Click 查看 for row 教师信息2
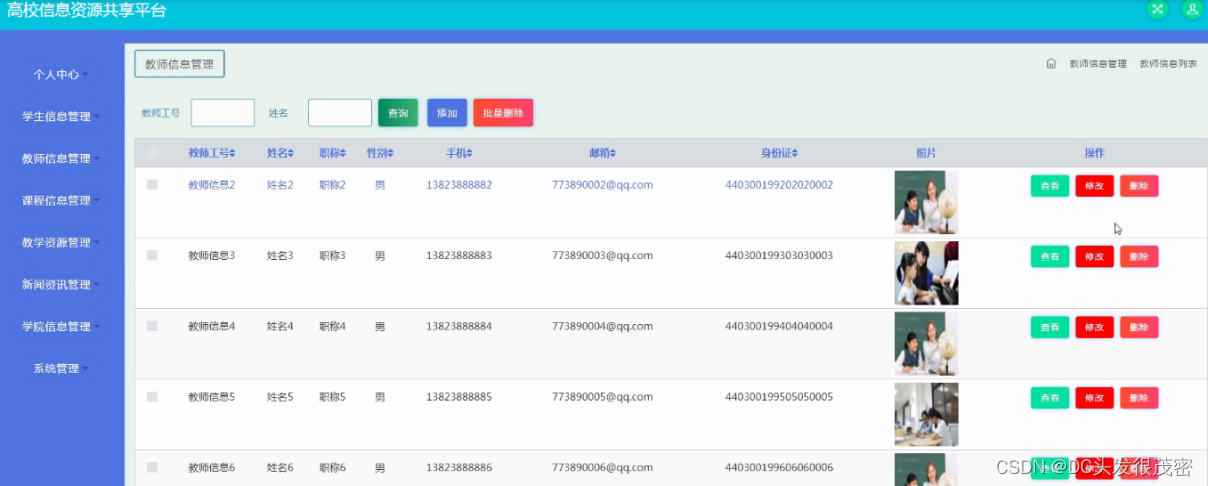Viewport: 1208px width, 486px height. tap(1050, 186)
